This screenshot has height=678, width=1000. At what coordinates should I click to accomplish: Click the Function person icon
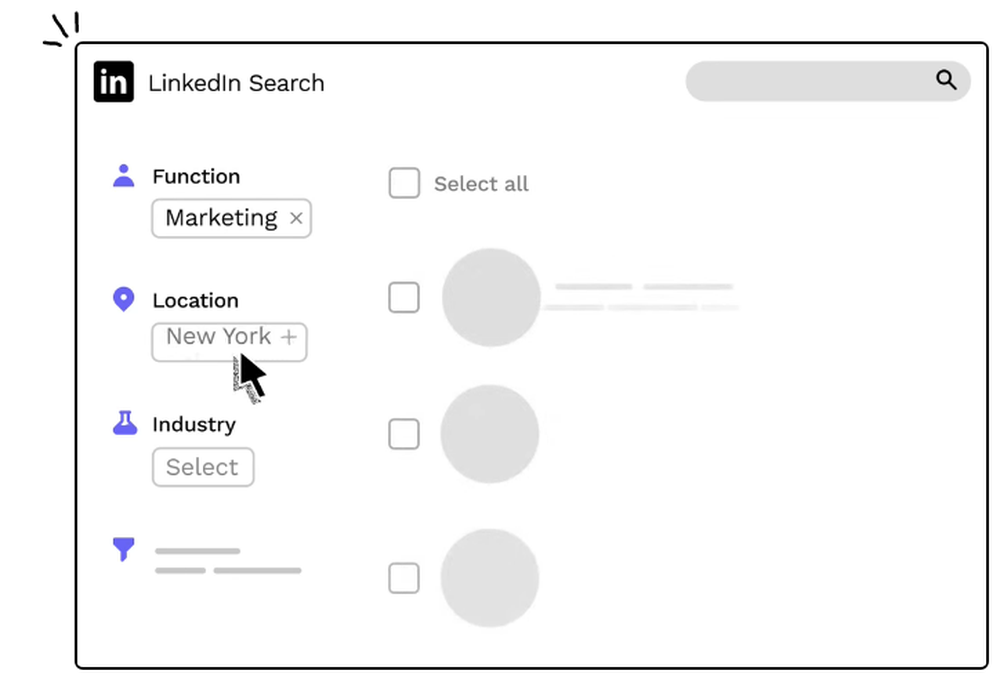coord(124,176)
